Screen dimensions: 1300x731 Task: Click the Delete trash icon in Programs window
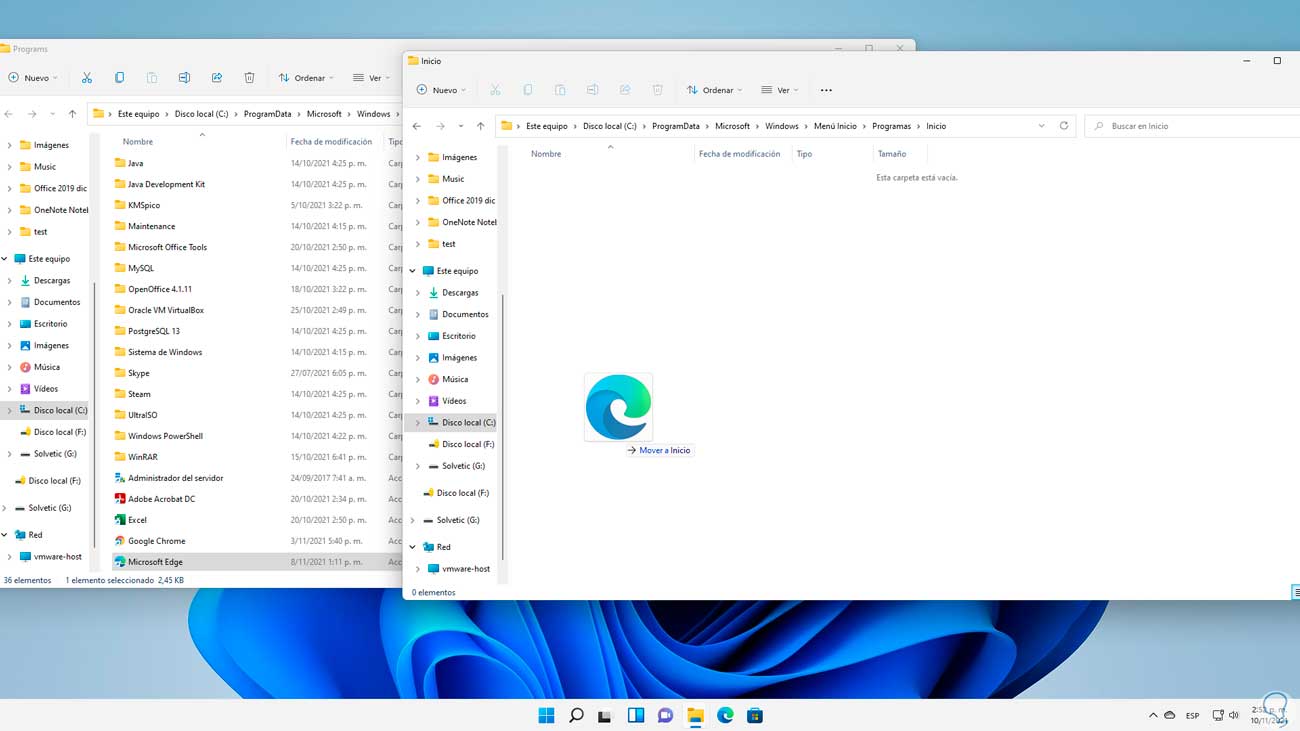[x=249, y=78]
